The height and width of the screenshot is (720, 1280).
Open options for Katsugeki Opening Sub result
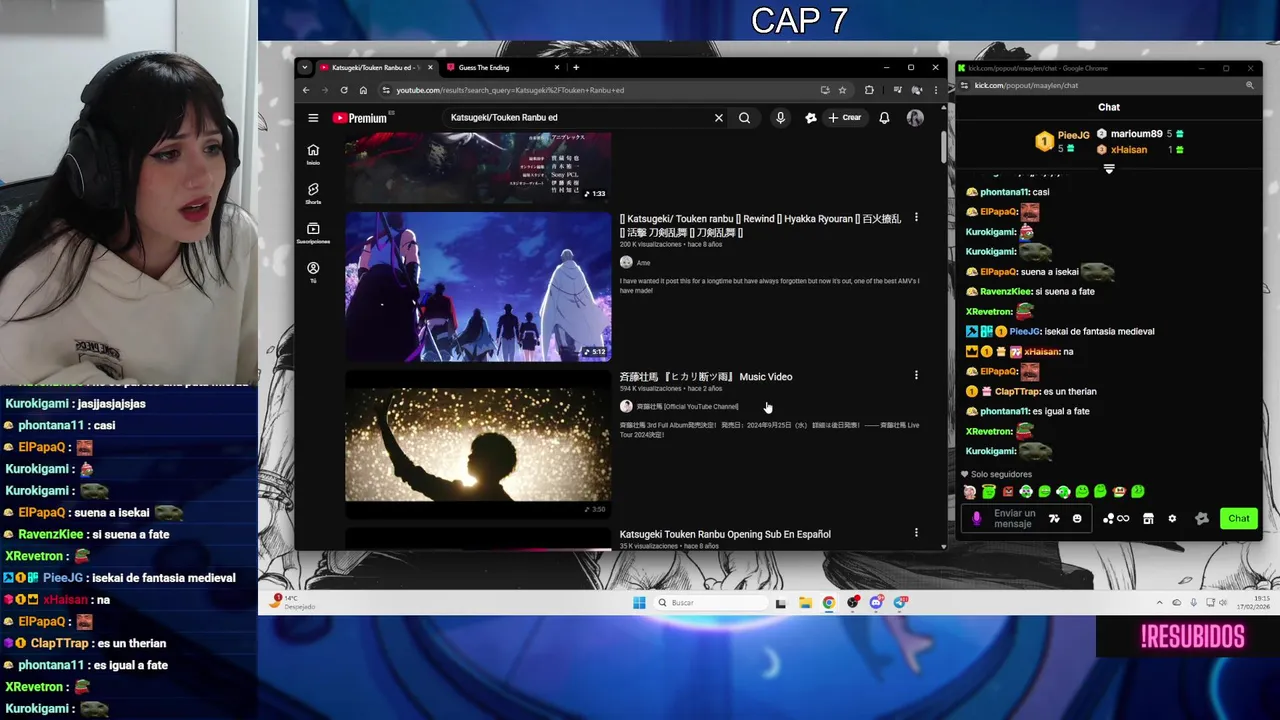916,534
